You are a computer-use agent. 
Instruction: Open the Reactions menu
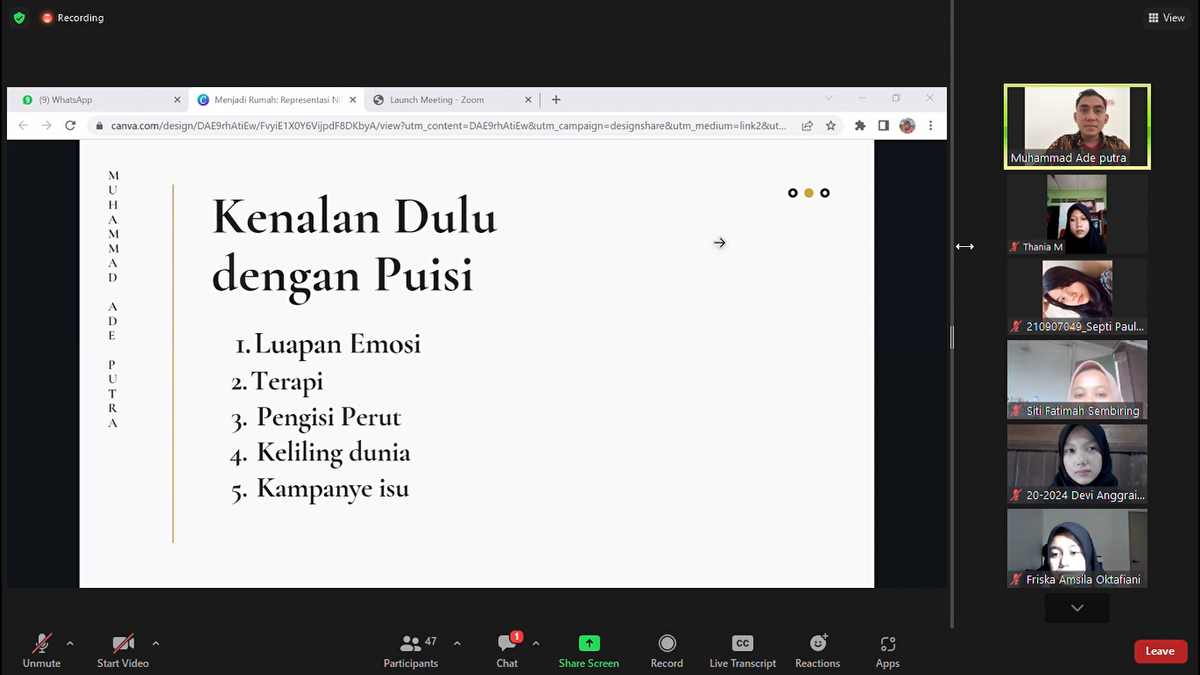(x=818, y=644)
